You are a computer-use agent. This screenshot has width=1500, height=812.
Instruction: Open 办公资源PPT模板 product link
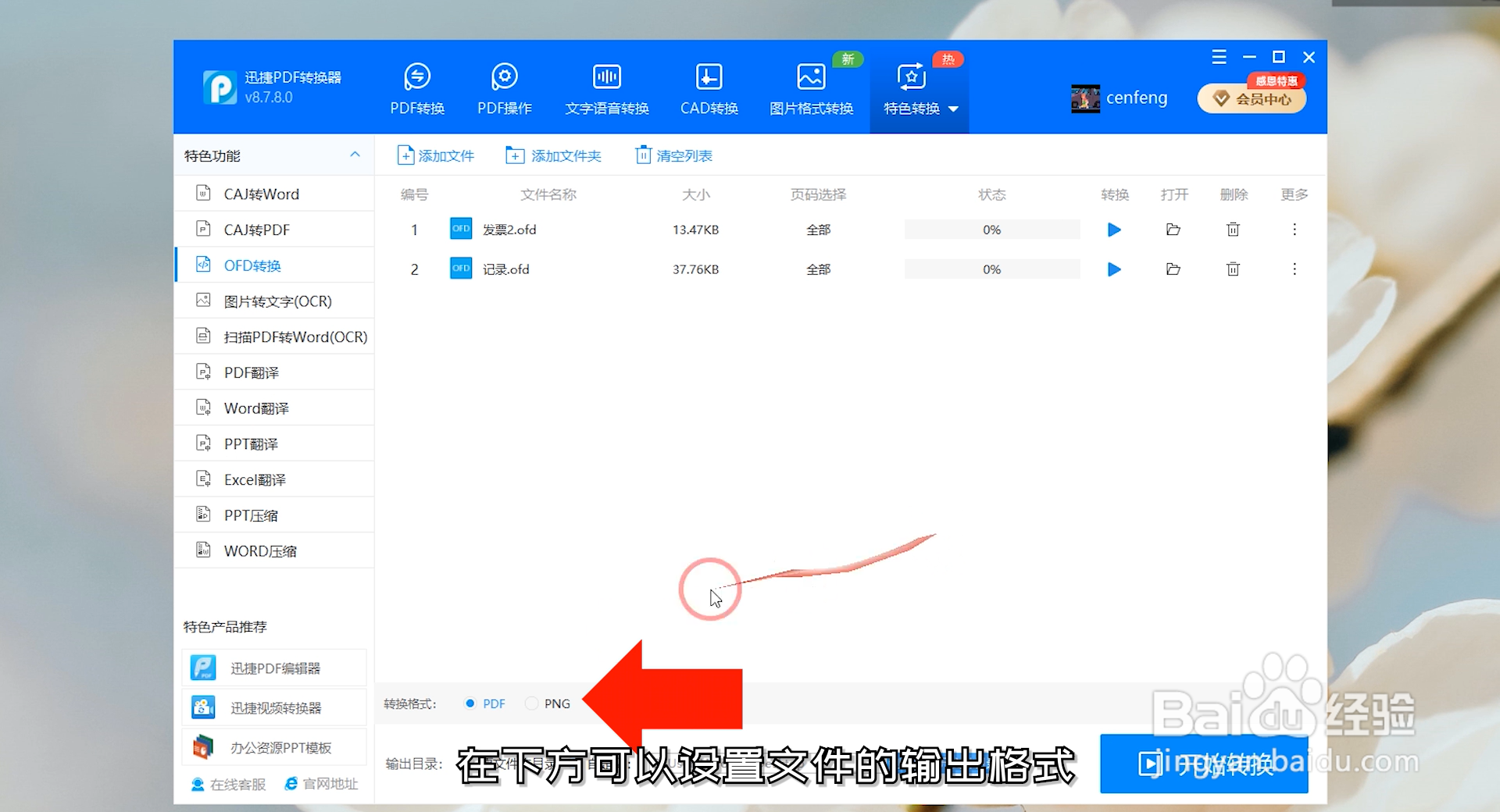[274, 748]
